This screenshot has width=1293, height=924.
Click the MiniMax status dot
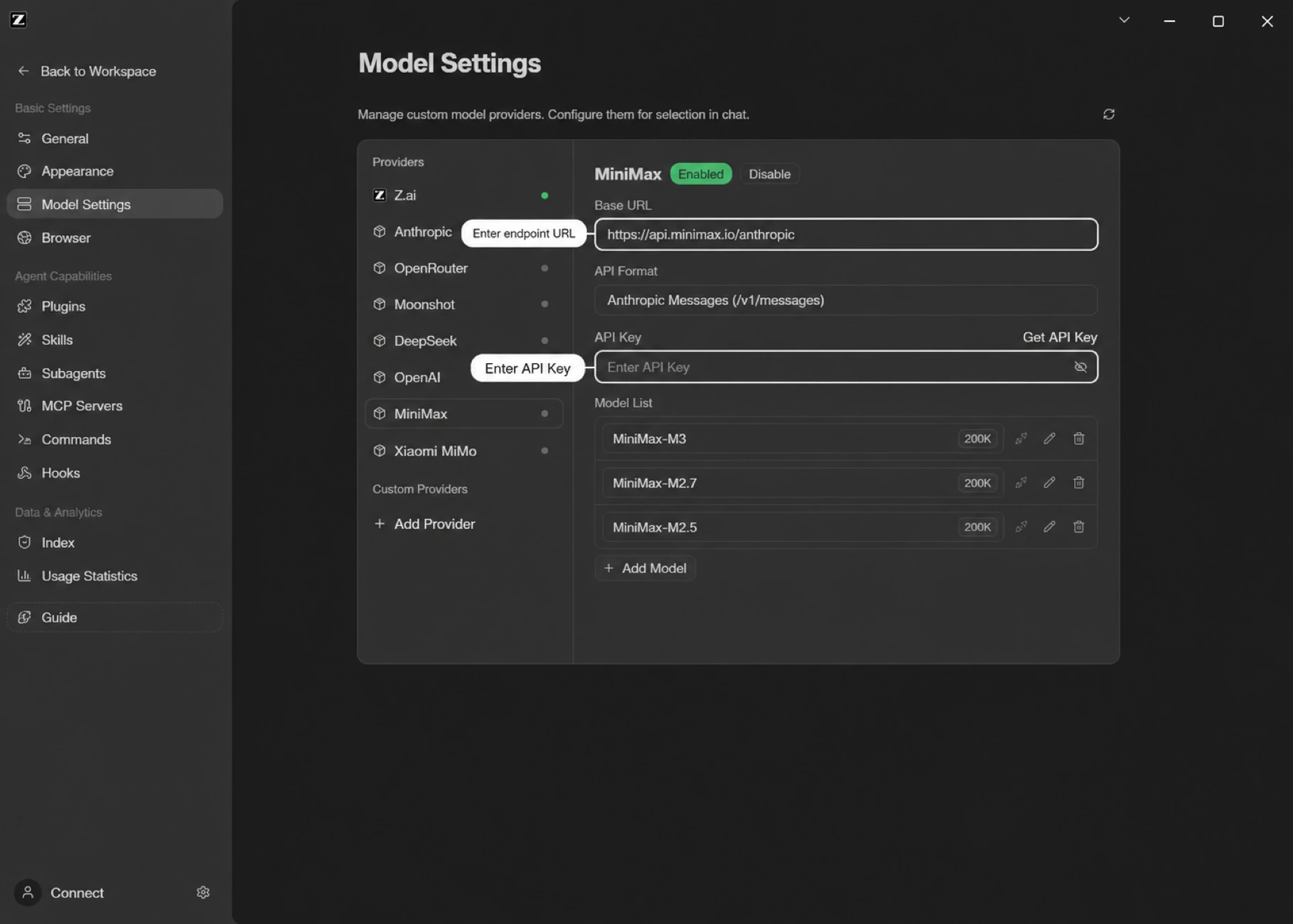click(x=544, y=414)
